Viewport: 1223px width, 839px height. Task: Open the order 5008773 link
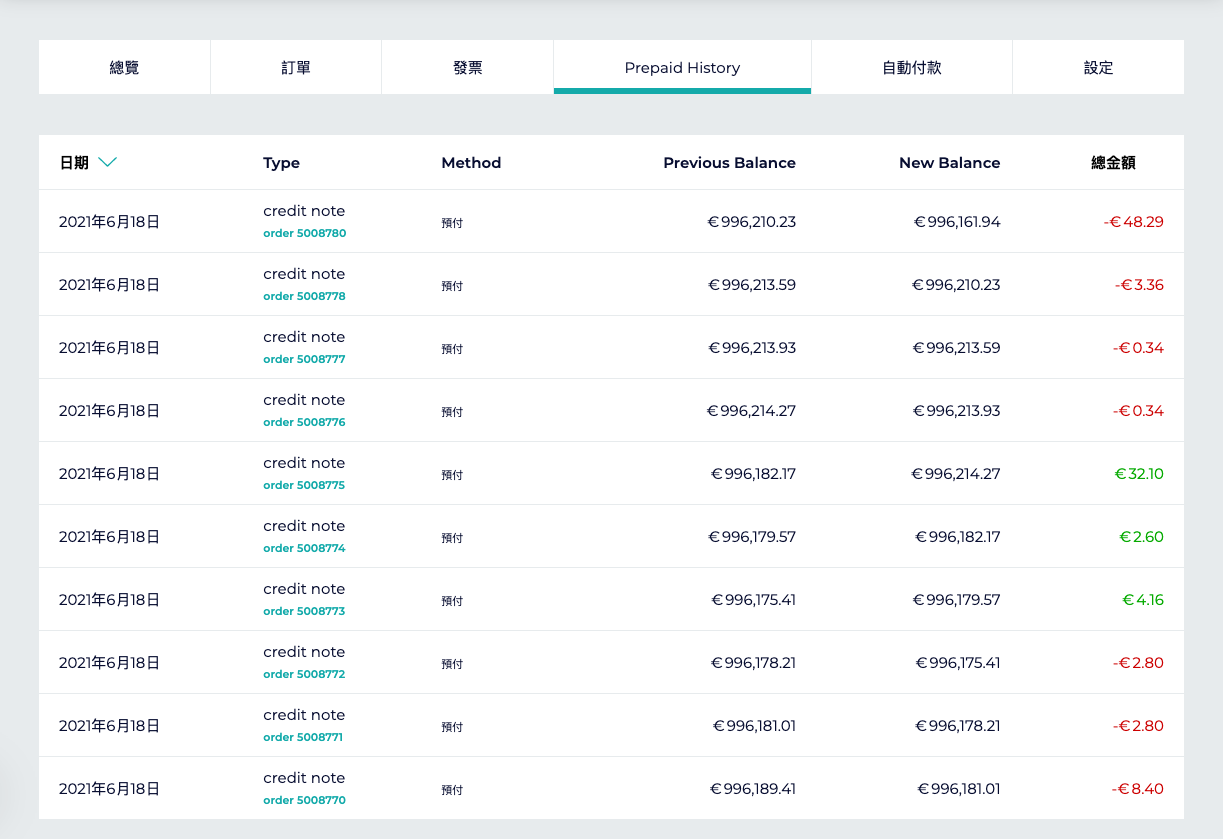click(x=304, y=611)
